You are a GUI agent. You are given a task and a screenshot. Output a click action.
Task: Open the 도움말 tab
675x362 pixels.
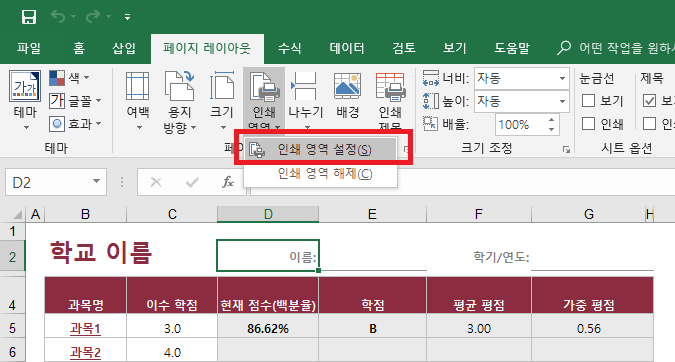[x=511, y=48]
